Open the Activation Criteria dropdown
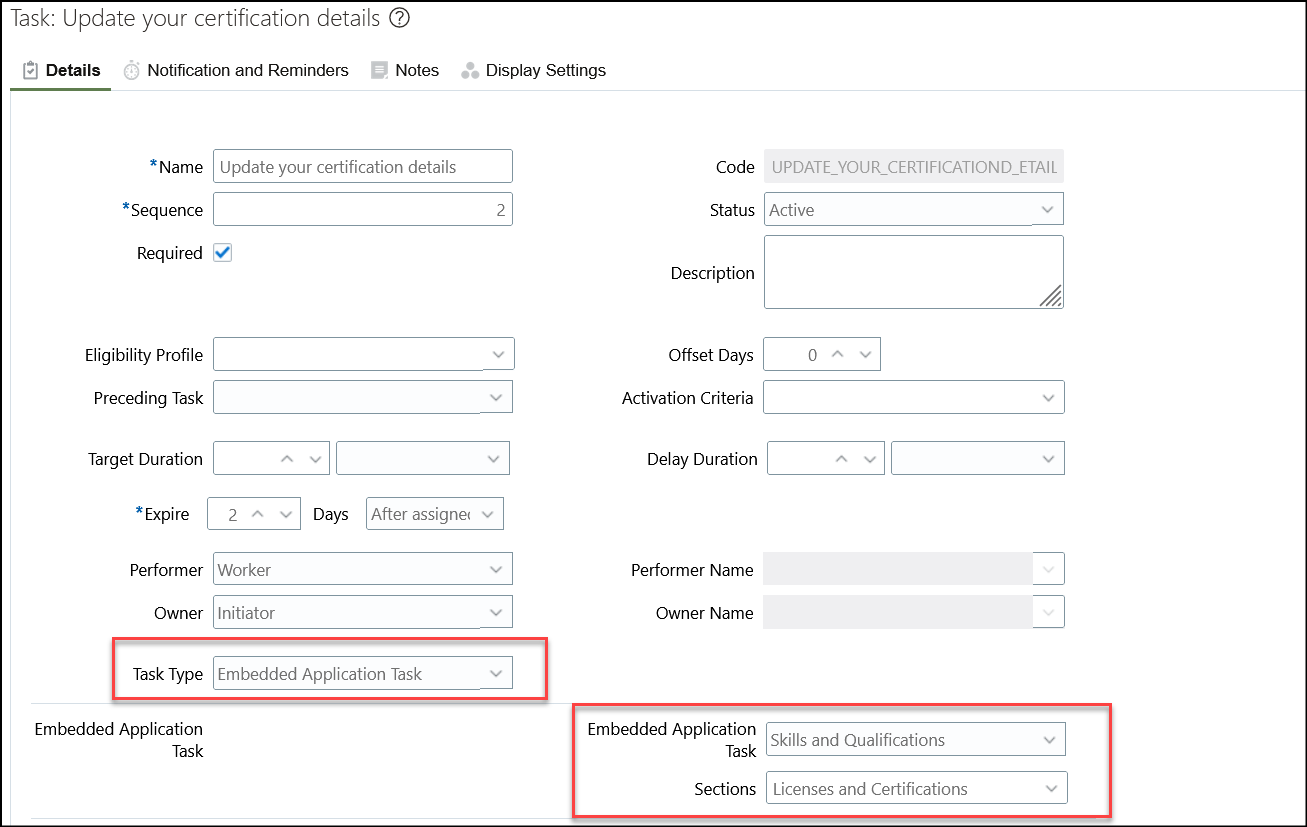 coord(914,397)
